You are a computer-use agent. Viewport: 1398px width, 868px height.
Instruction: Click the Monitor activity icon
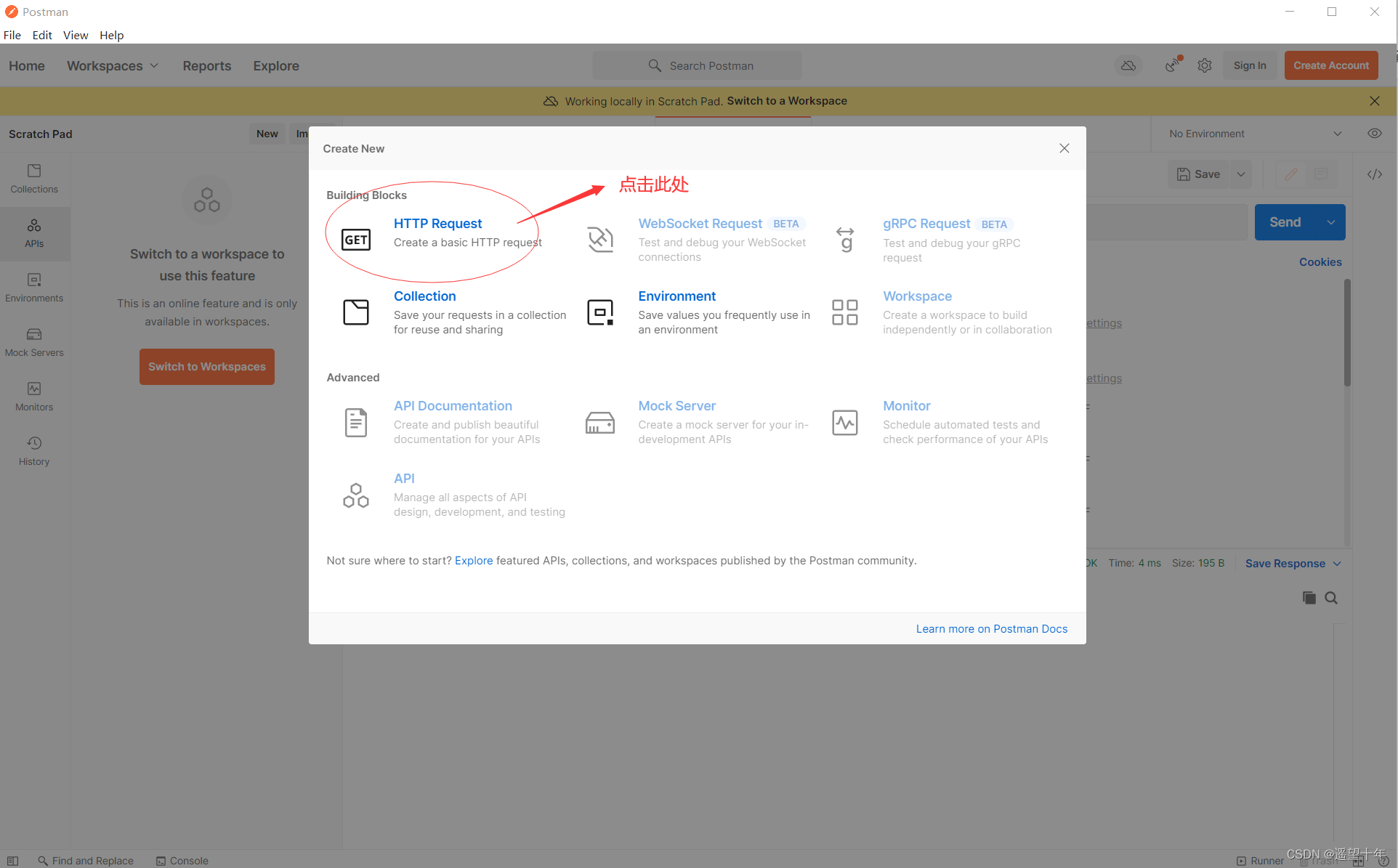(x=844, y=423)
